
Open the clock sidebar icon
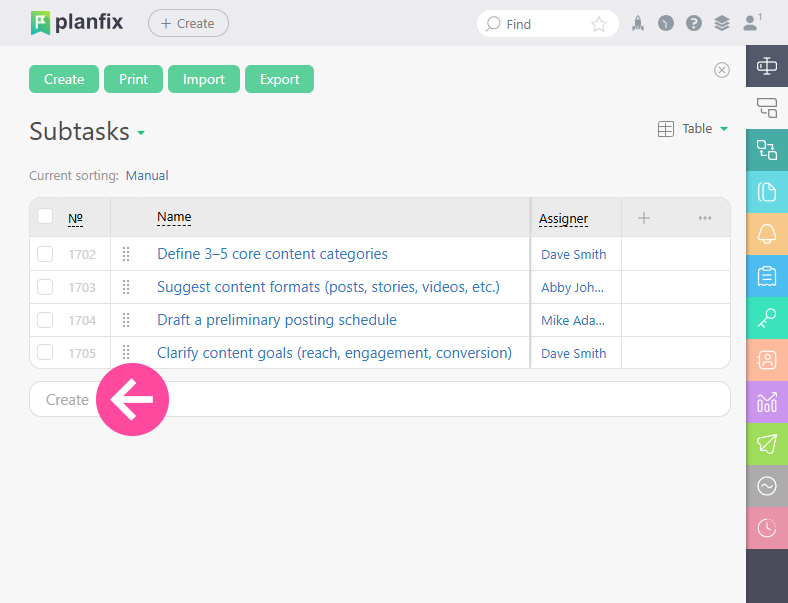(767, 528)
